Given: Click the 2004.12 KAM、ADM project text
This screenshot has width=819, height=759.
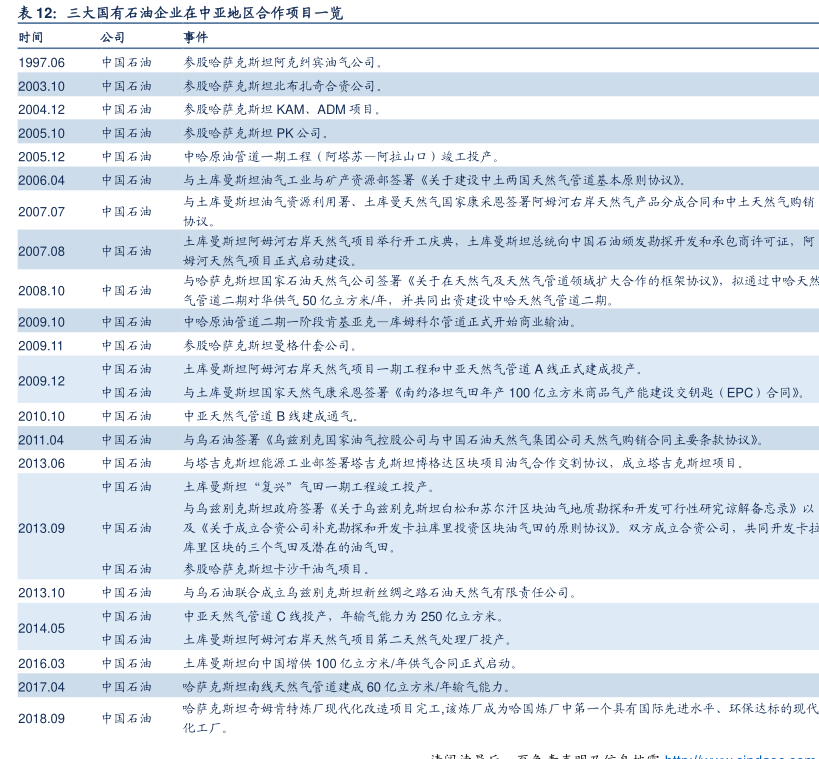Looking at the screenshot, I should (282, 109).
